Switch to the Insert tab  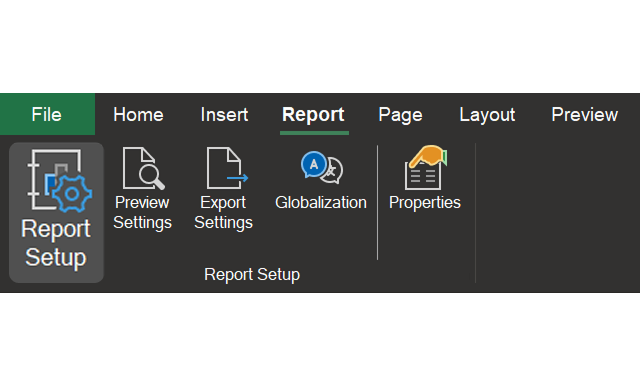(x=224, y=115)
